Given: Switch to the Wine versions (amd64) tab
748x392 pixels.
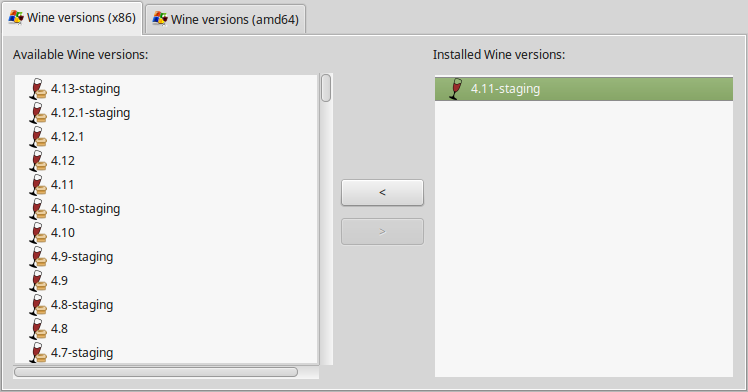Looking at the screenshot, I should tap(225, 19).
